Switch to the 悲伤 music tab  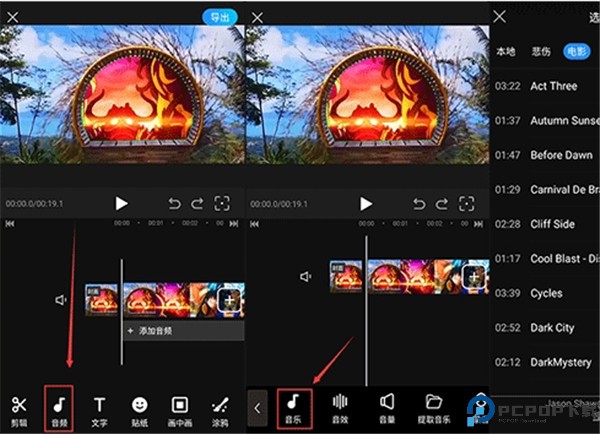click(x=541, y=52)
